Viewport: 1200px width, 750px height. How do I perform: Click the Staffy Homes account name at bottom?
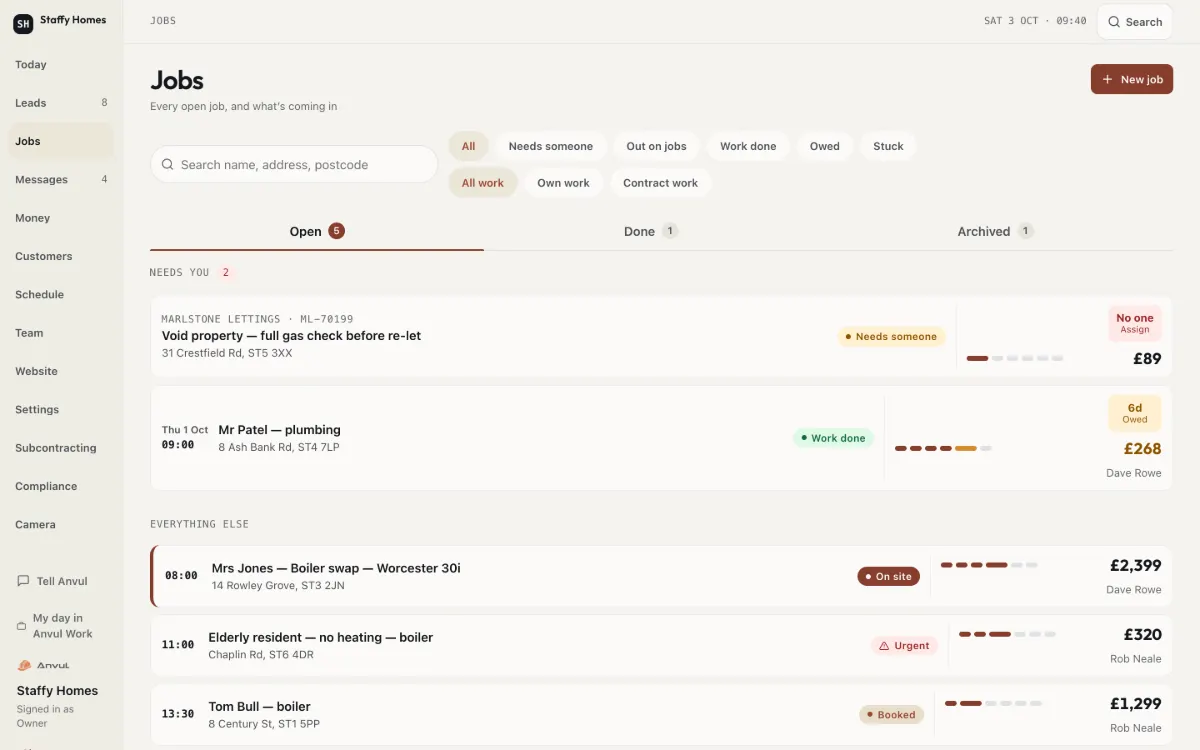57,691
